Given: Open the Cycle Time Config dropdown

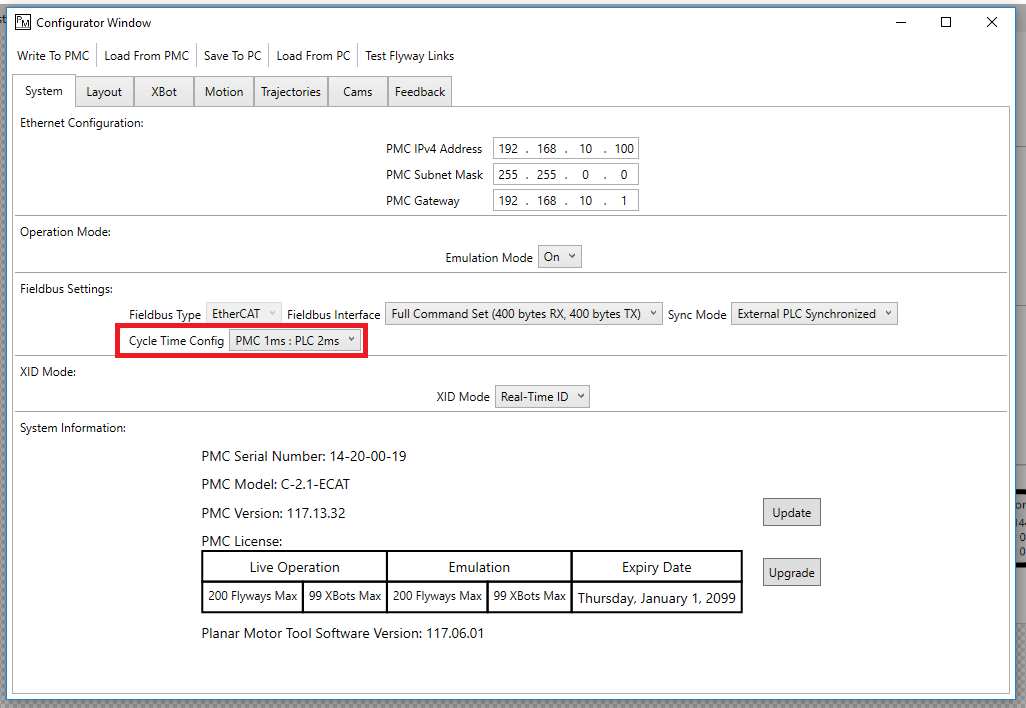Looking at the screenshot, I should [x=295, y=341].
